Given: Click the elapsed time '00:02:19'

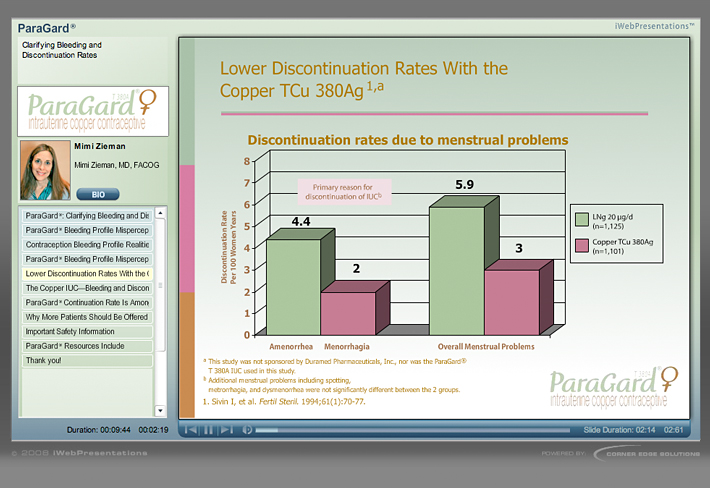Looking at the screenshot, I should (153, 430).
